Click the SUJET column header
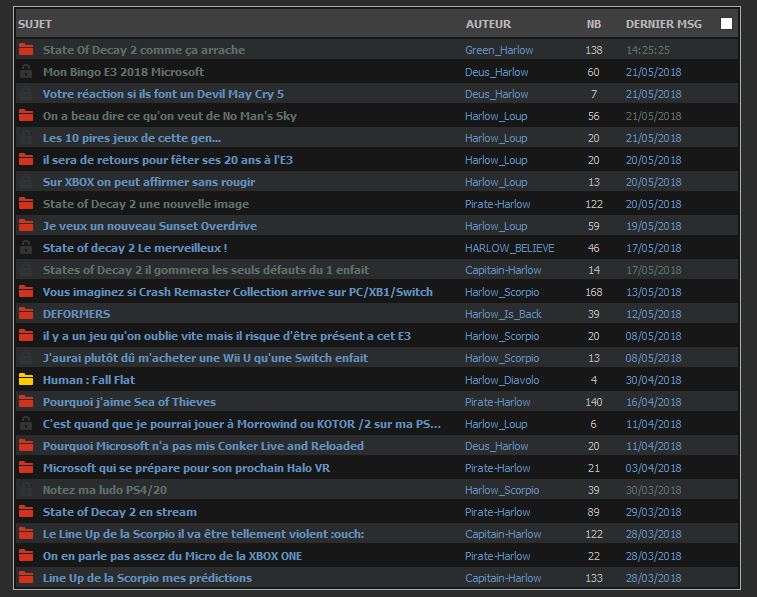 (35, 24)
